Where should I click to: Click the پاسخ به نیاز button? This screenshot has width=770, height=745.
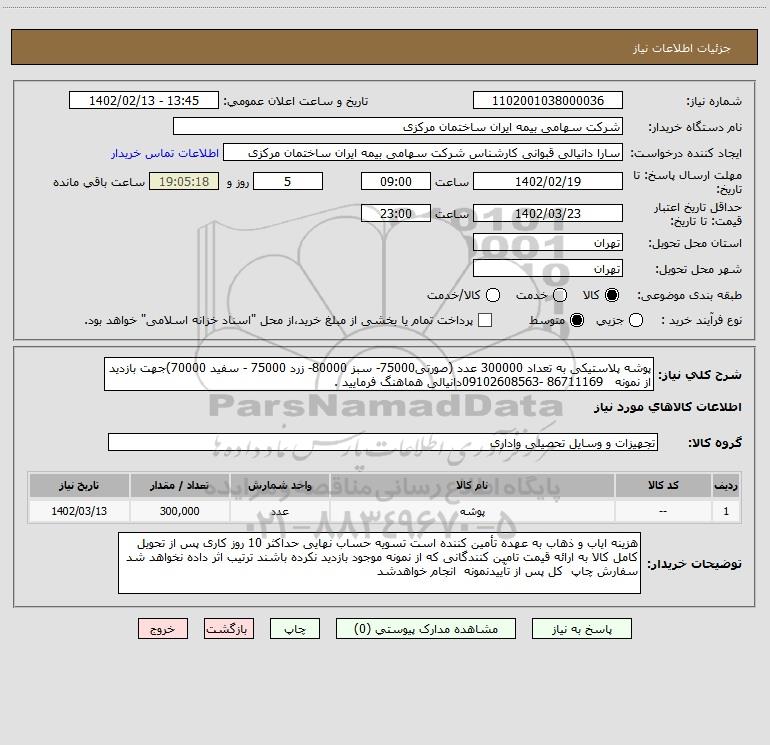tap(581, 629)
